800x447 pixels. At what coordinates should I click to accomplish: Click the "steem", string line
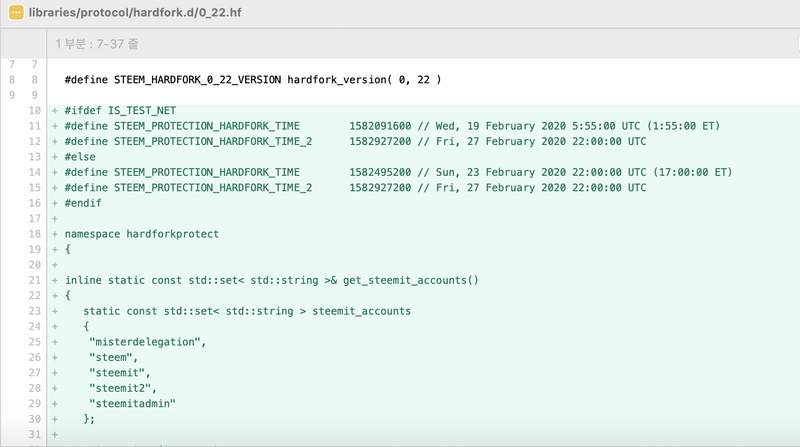pyautogui.click(x=113, y=357)
